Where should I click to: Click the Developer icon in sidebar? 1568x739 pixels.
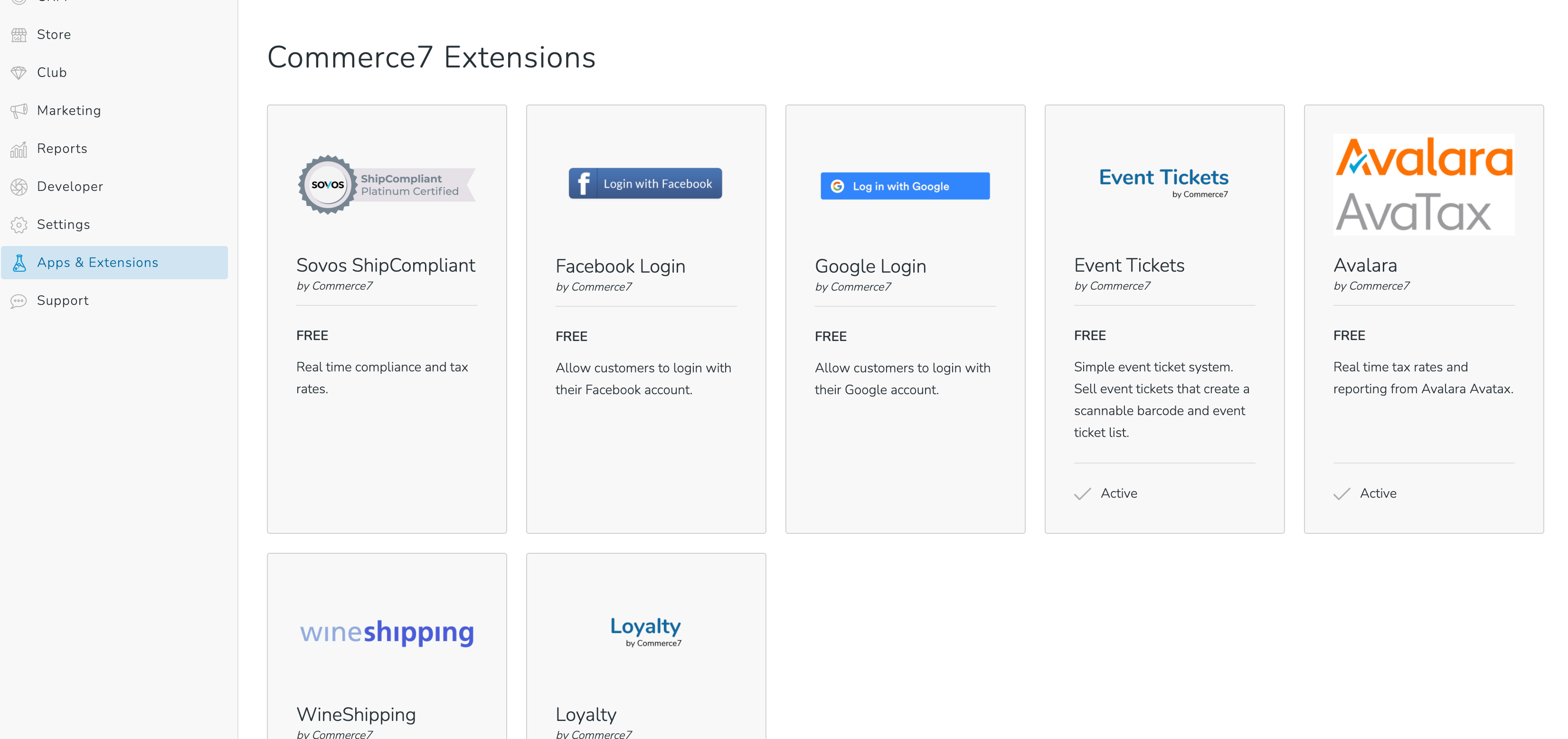tap(19, 187)
